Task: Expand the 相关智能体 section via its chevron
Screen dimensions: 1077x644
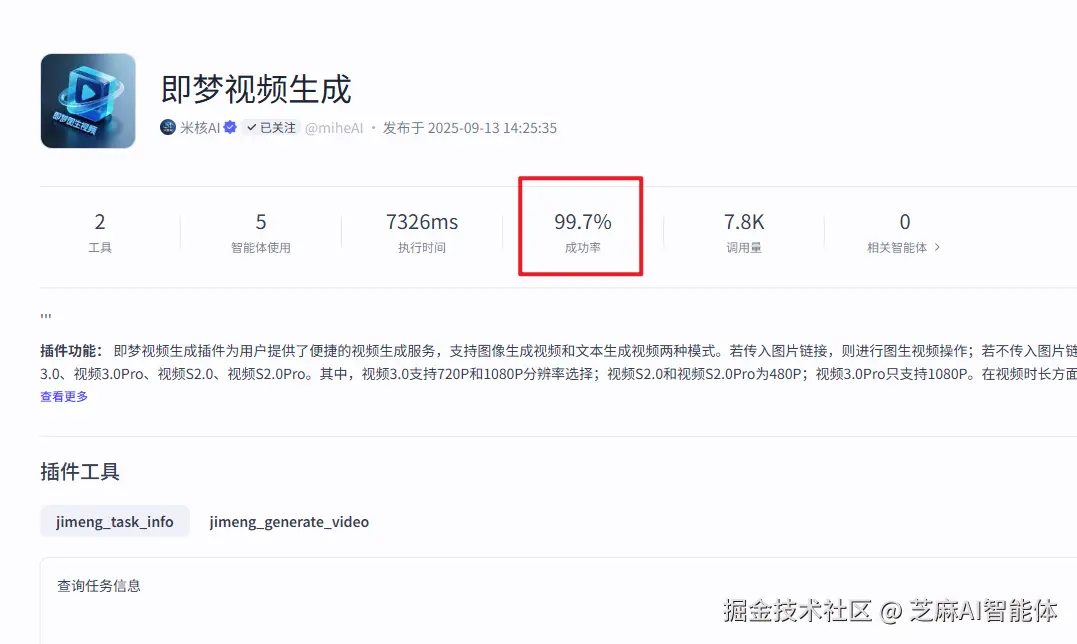Action: (x=937, y=247)
